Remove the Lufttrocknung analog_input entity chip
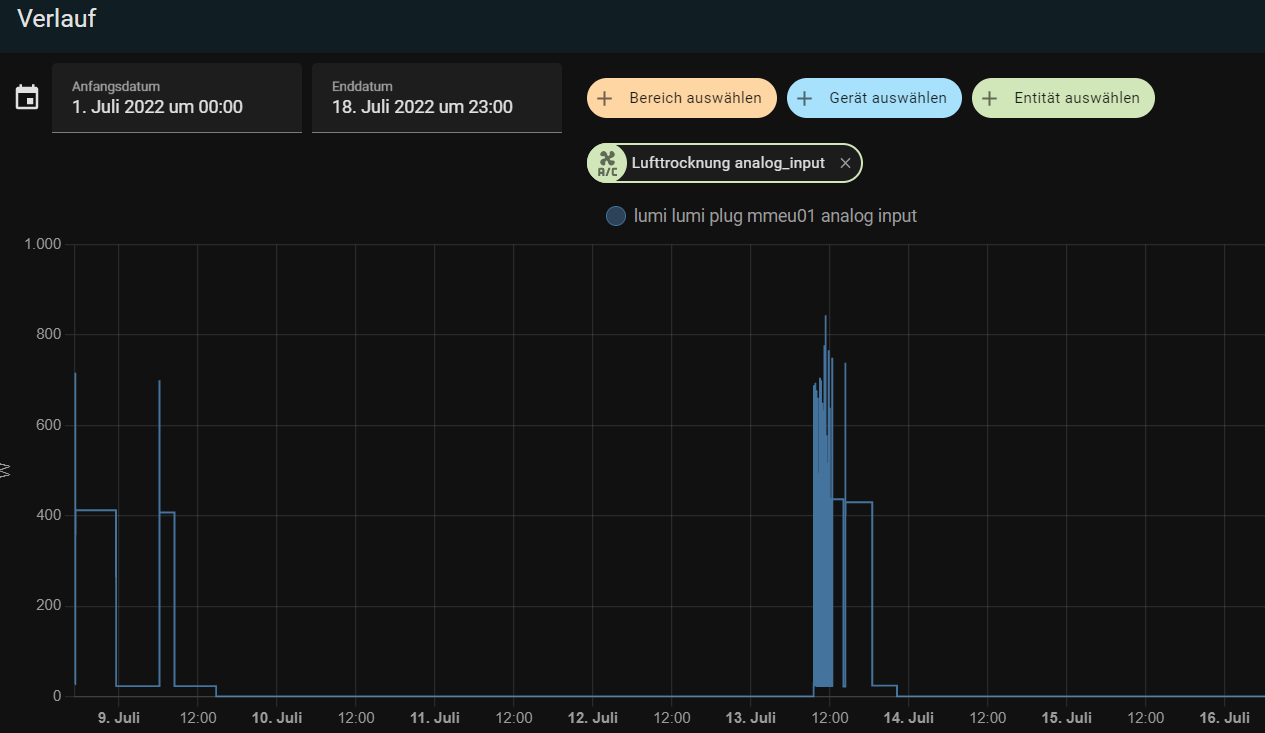 tap(845, 163)
